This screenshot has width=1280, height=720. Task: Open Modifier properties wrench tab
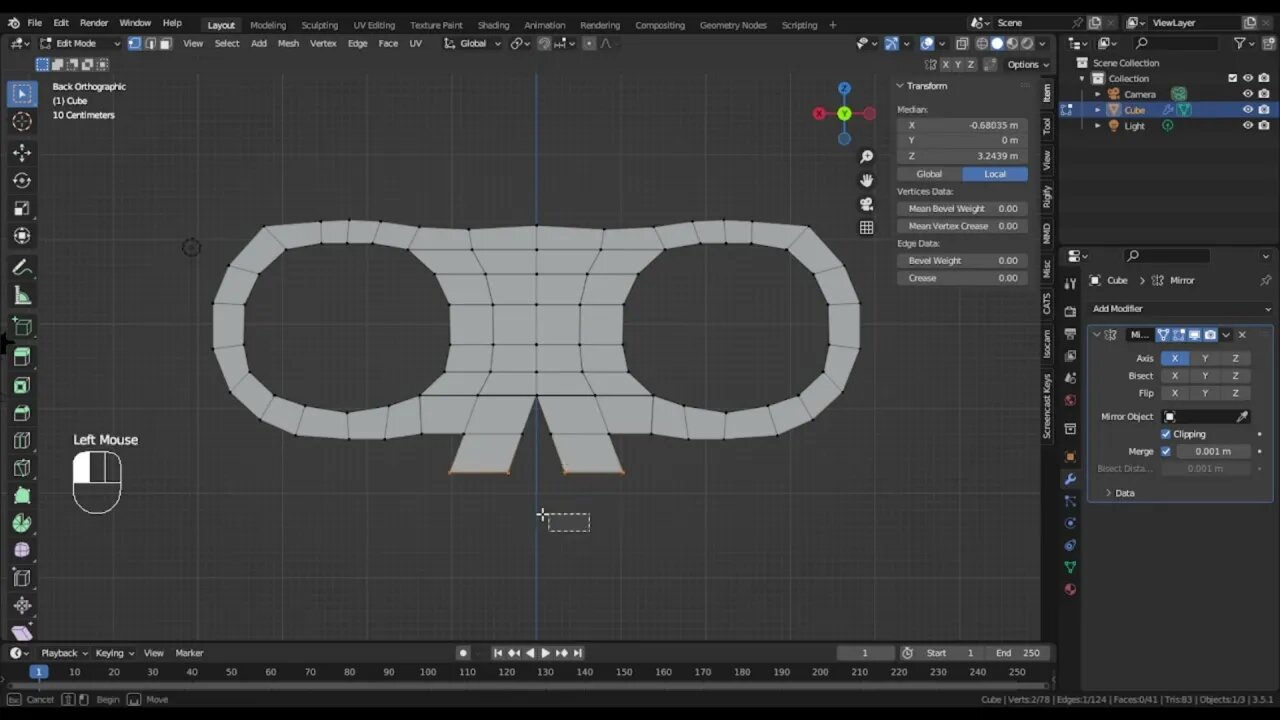tap(1070, 479)
